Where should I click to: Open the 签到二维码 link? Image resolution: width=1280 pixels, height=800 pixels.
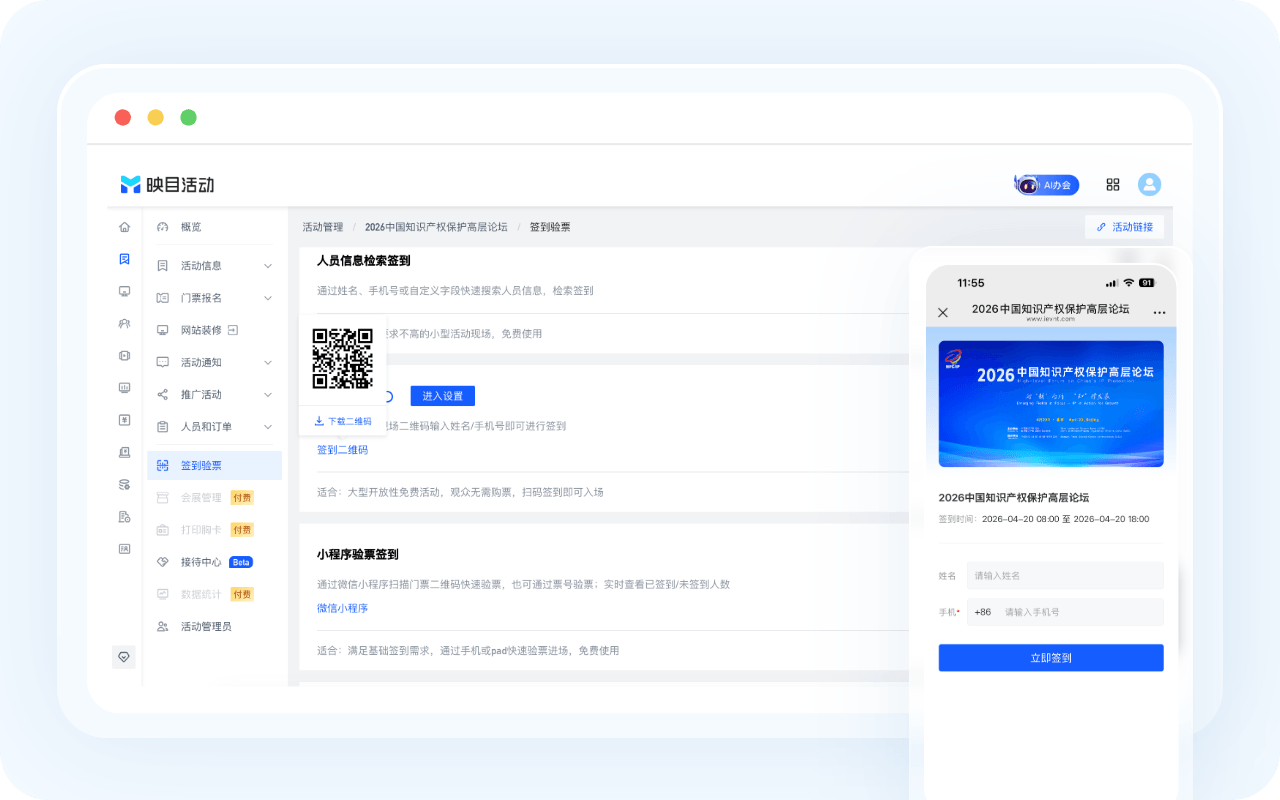[342, 450]
